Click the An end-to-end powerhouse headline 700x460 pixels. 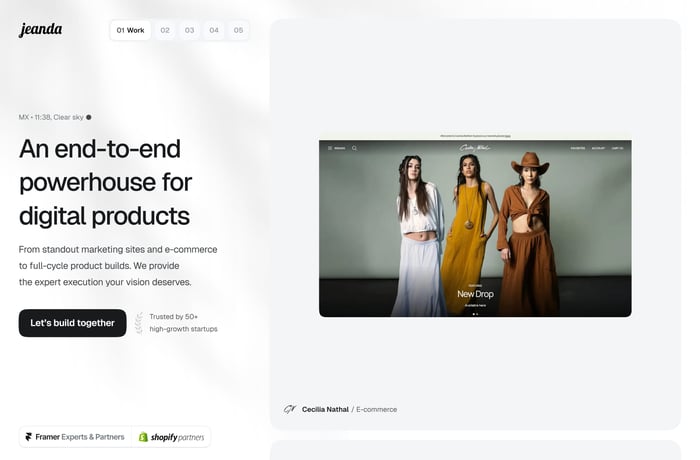coord(105,182)
